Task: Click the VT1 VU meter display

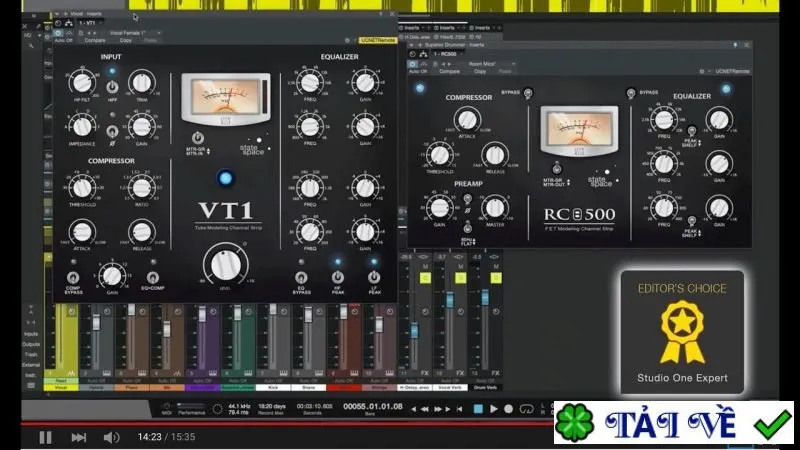Action: point(226,99)
